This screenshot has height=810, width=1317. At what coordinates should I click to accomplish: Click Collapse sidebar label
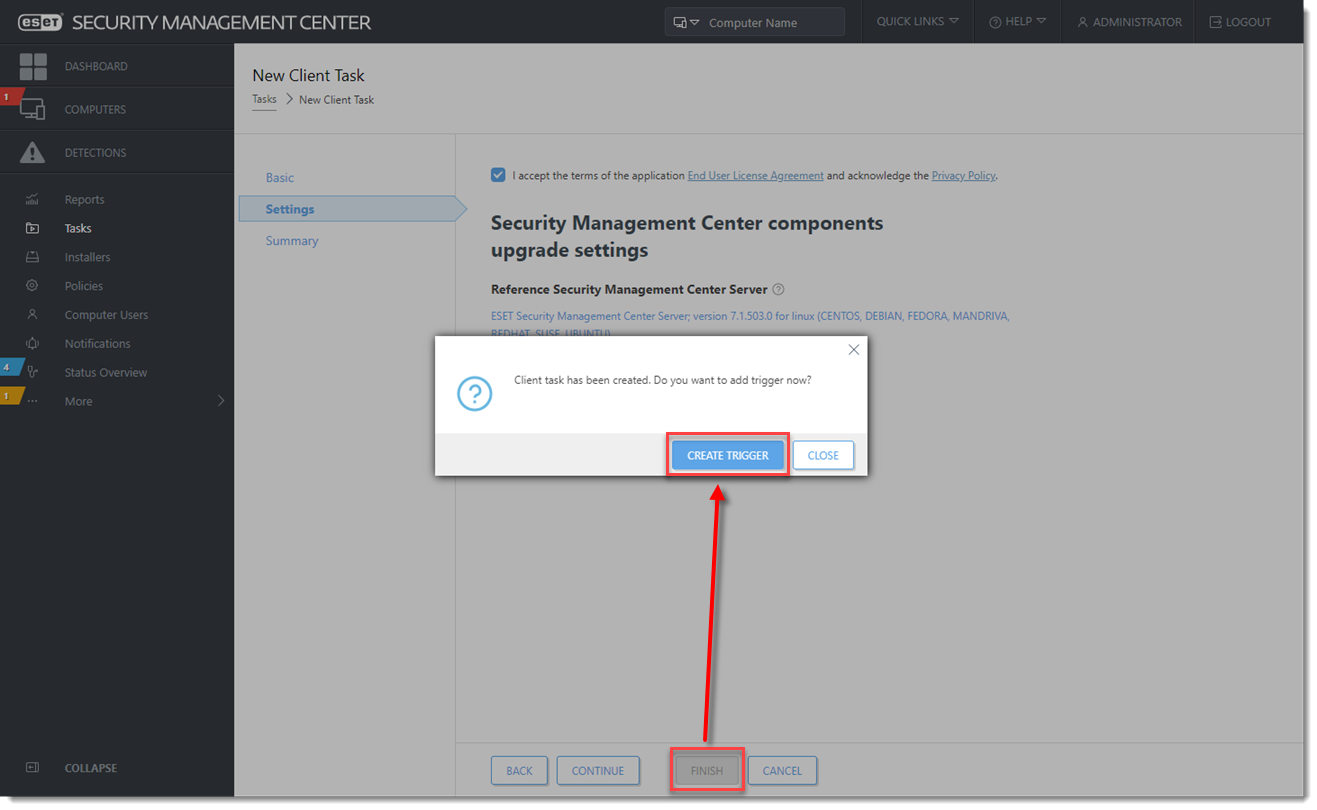click(x=91, y=768)
